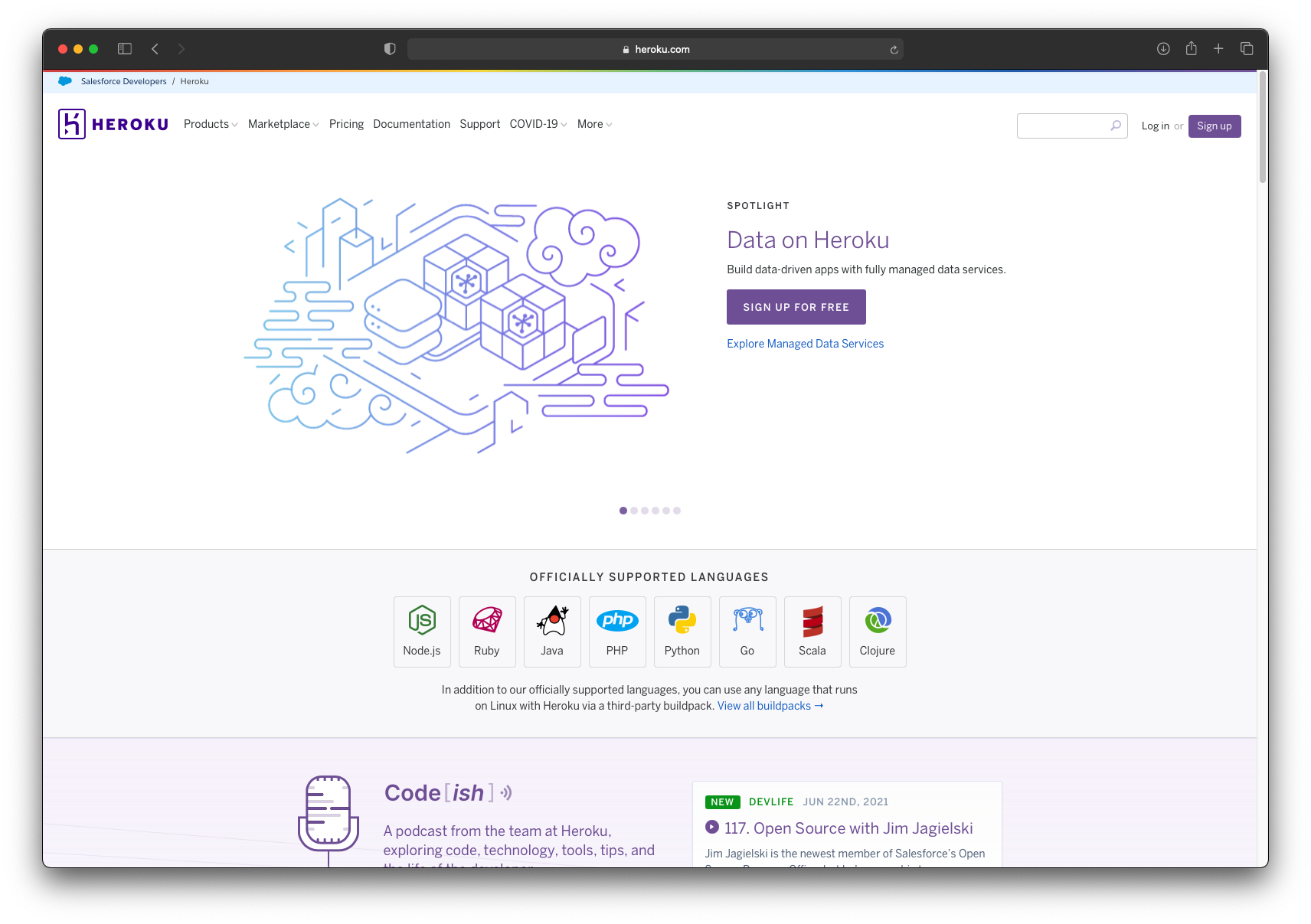1311x924 pixels.
Task: Select the first carousel dot
Action: (623, 511)
